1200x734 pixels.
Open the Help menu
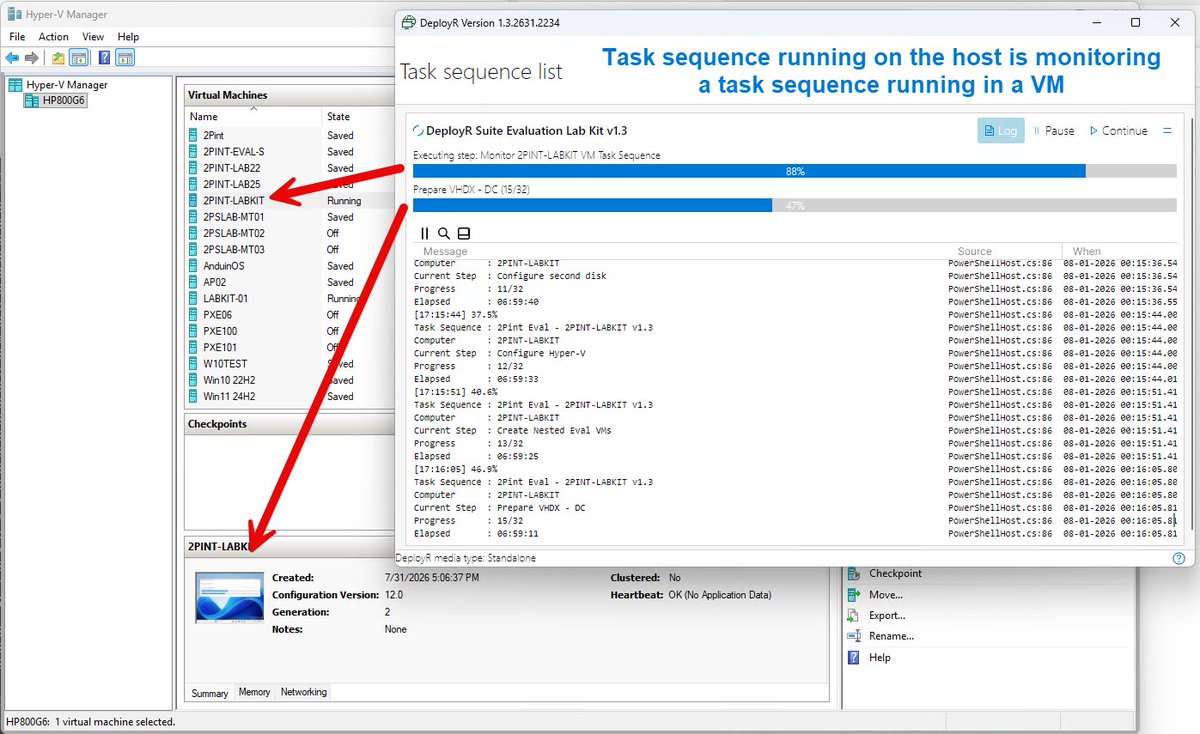[x=128, y=37]
